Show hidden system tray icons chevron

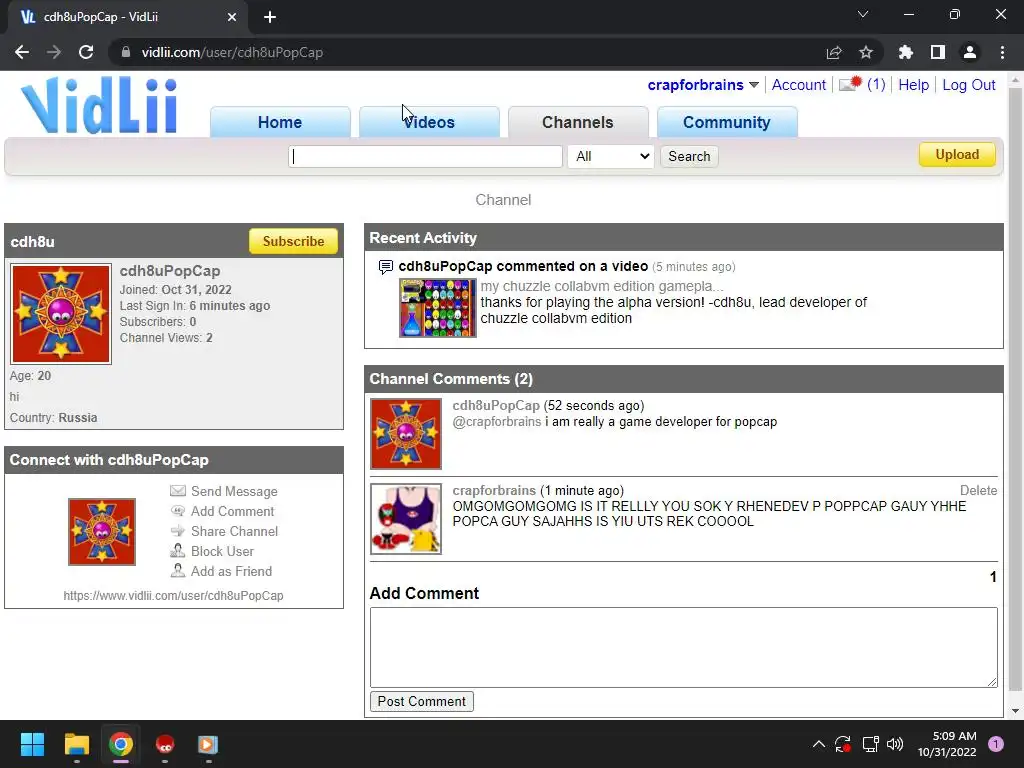[x=818, y=744]
